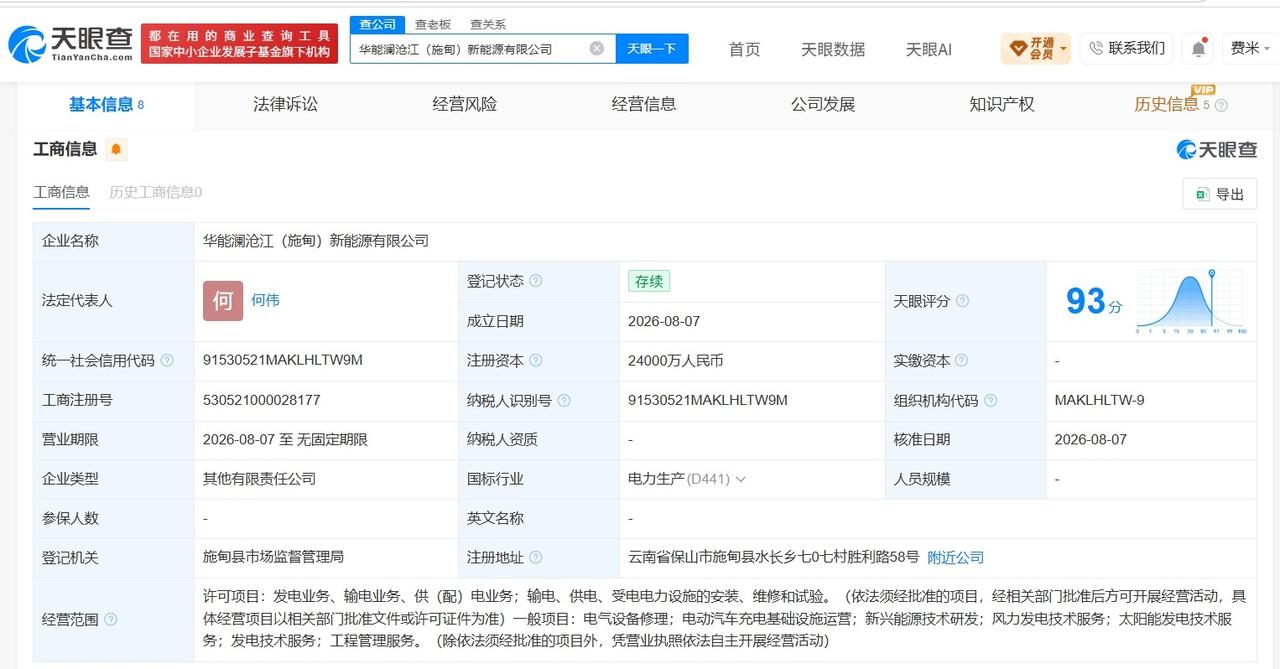Screen dimensions: 1280x669
Task: Click the 24000万人民币 registered capital value
Action: tap(675, 360)
